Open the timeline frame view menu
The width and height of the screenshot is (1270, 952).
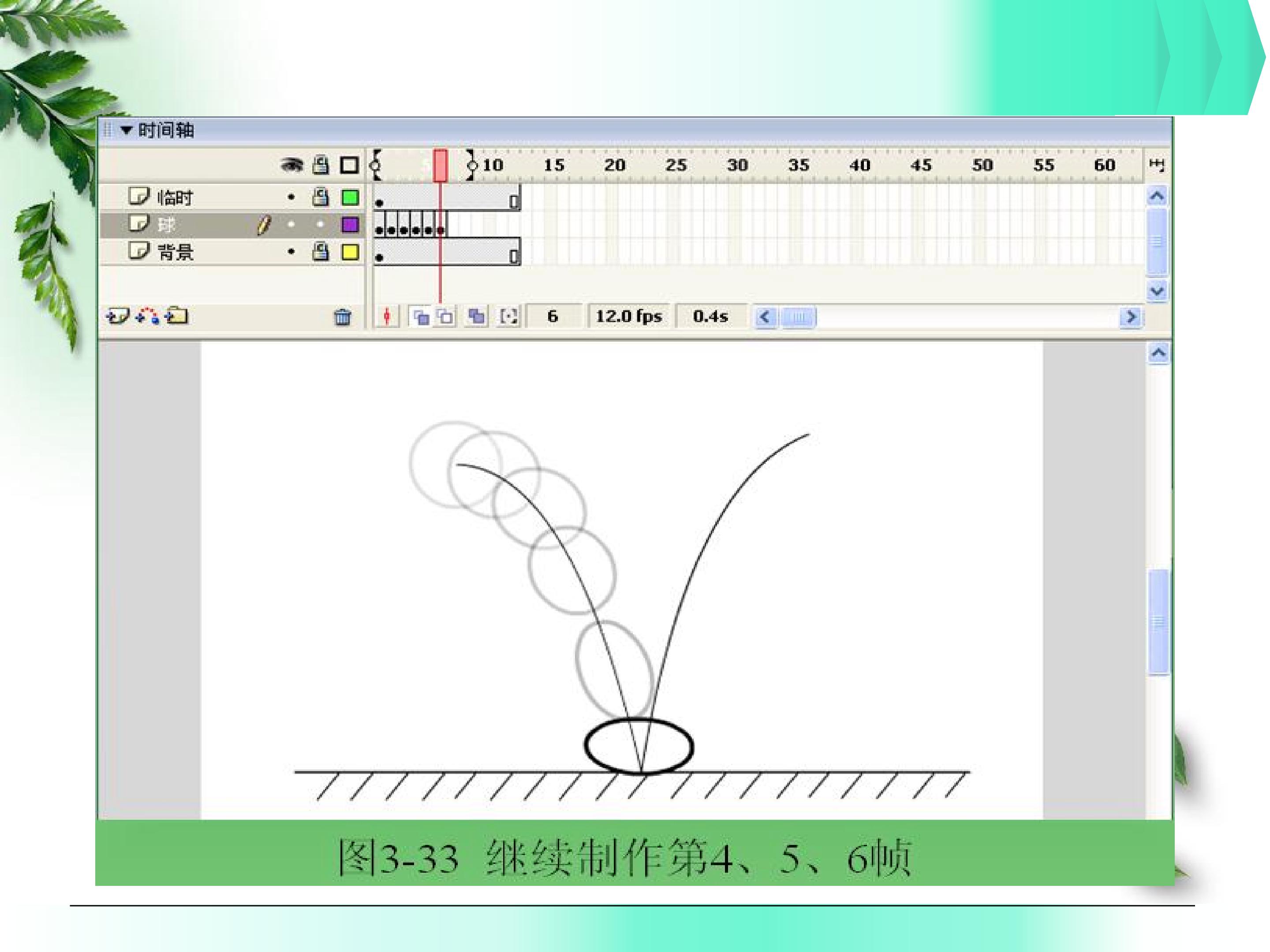1156,166
